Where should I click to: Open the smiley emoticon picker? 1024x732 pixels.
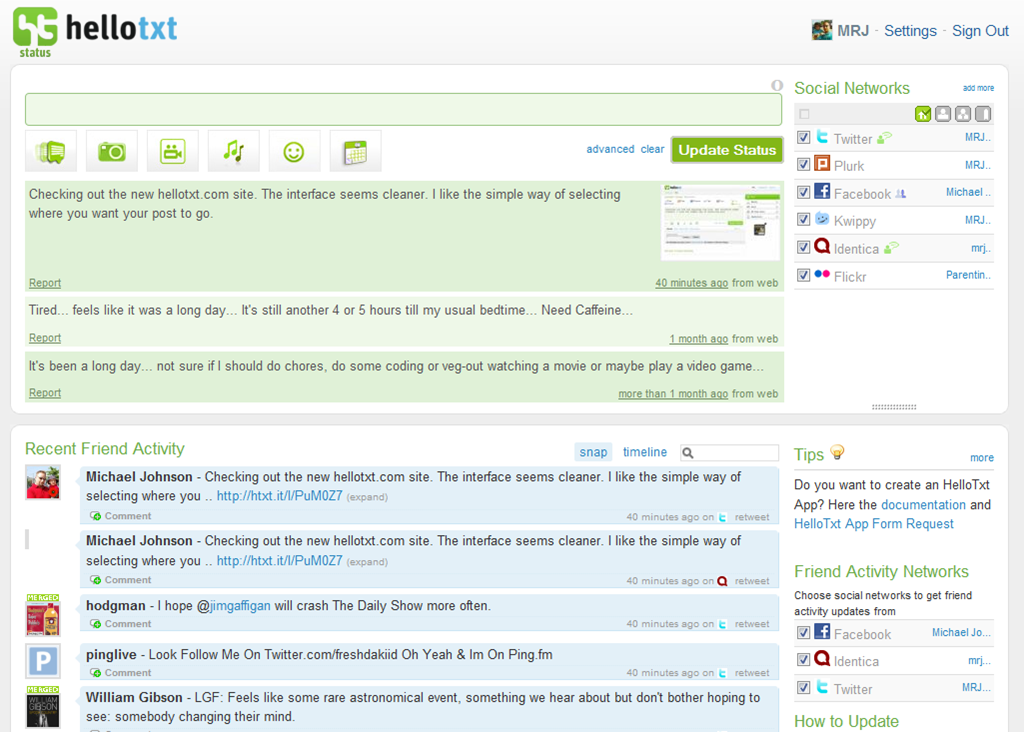tap(294, 151)
